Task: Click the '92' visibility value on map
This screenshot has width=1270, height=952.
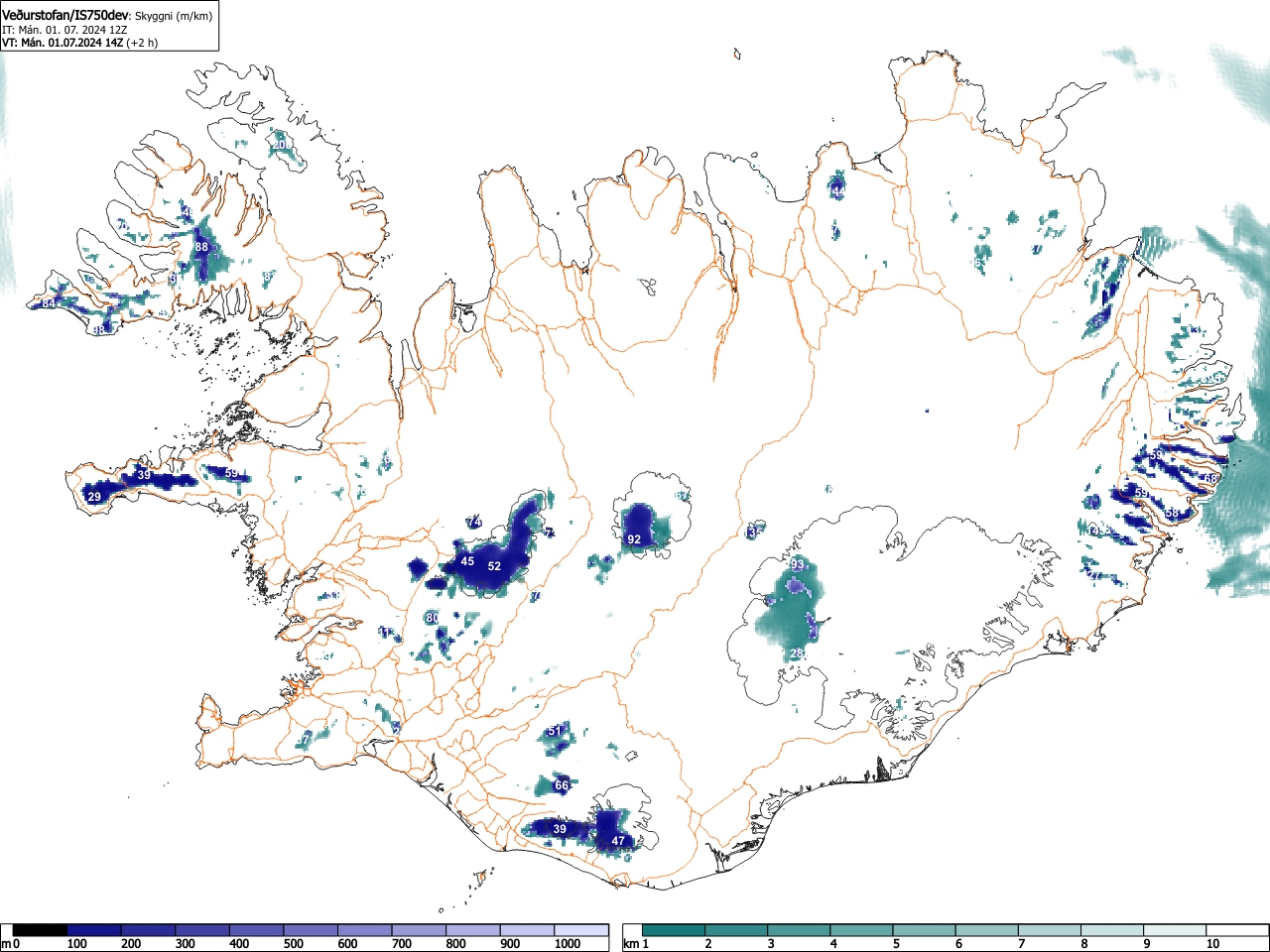Action: point(634,539)
